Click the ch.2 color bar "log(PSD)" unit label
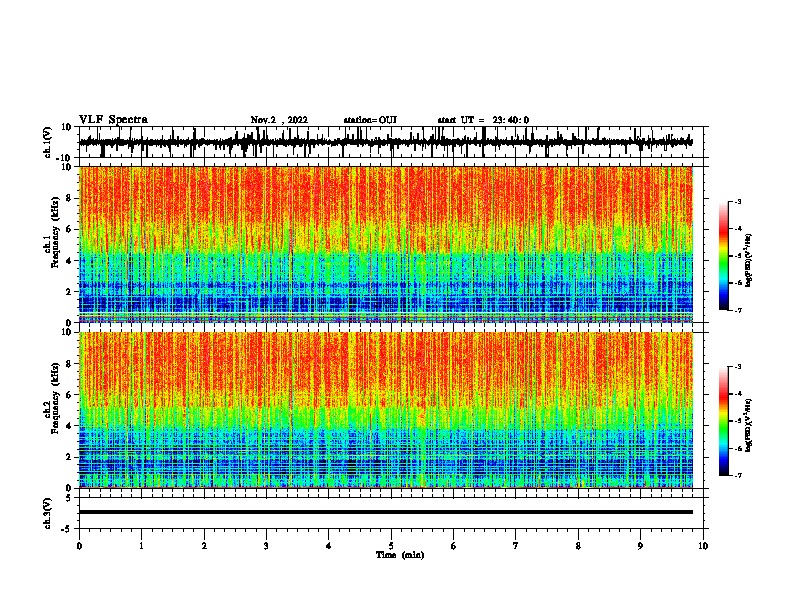 [748, 426]
